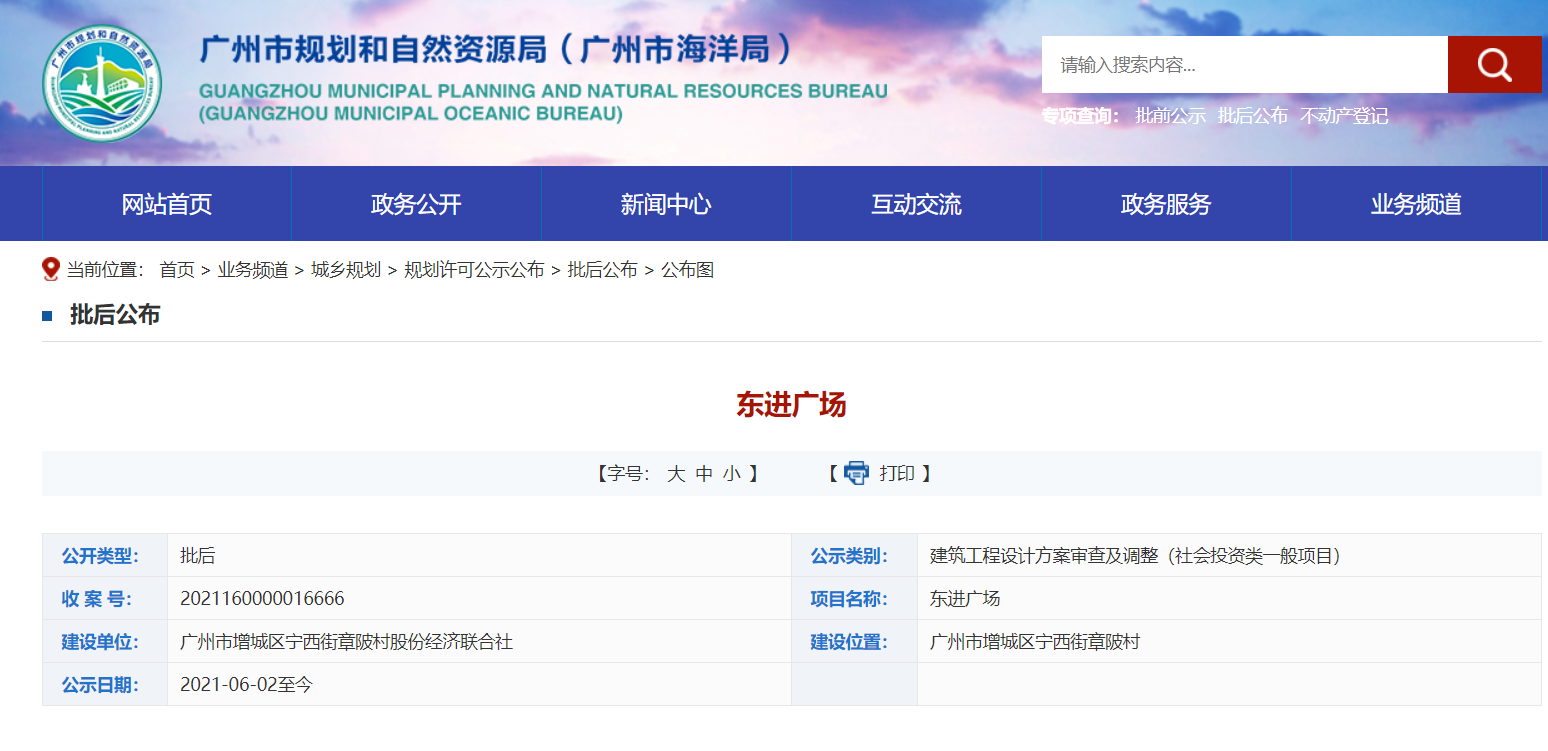Click the printer icon next to 打印
This screenshot has width=1548, height=751.
pos(857,473)
